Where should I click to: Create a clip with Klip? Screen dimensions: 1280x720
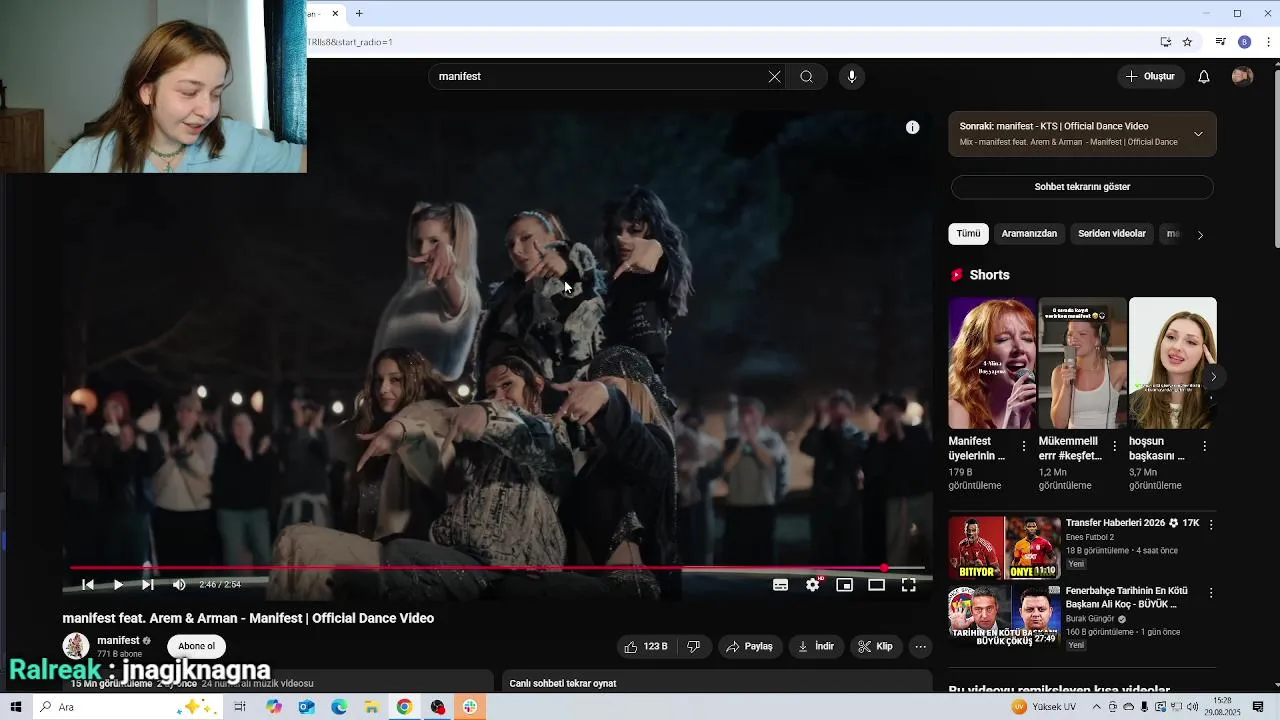click(x=875, y=647)
